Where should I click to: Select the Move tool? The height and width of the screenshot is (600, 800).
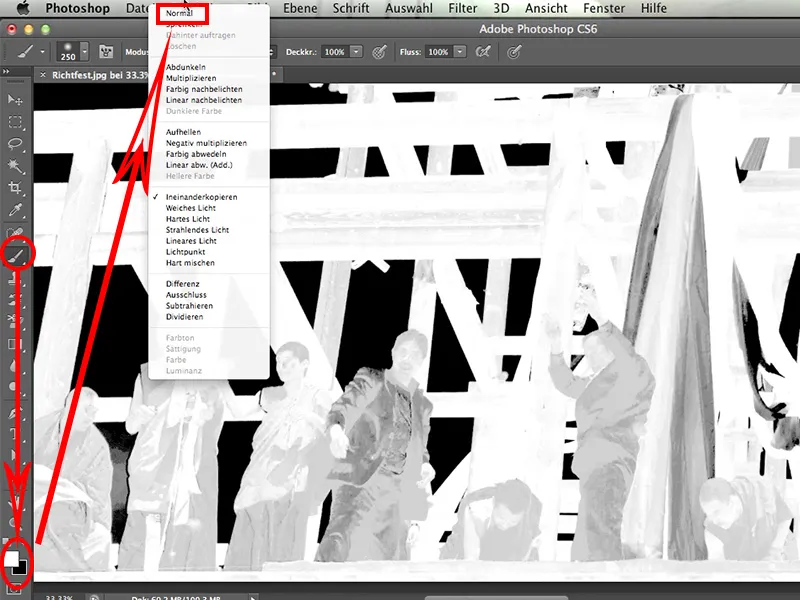[x=15, y=99]
